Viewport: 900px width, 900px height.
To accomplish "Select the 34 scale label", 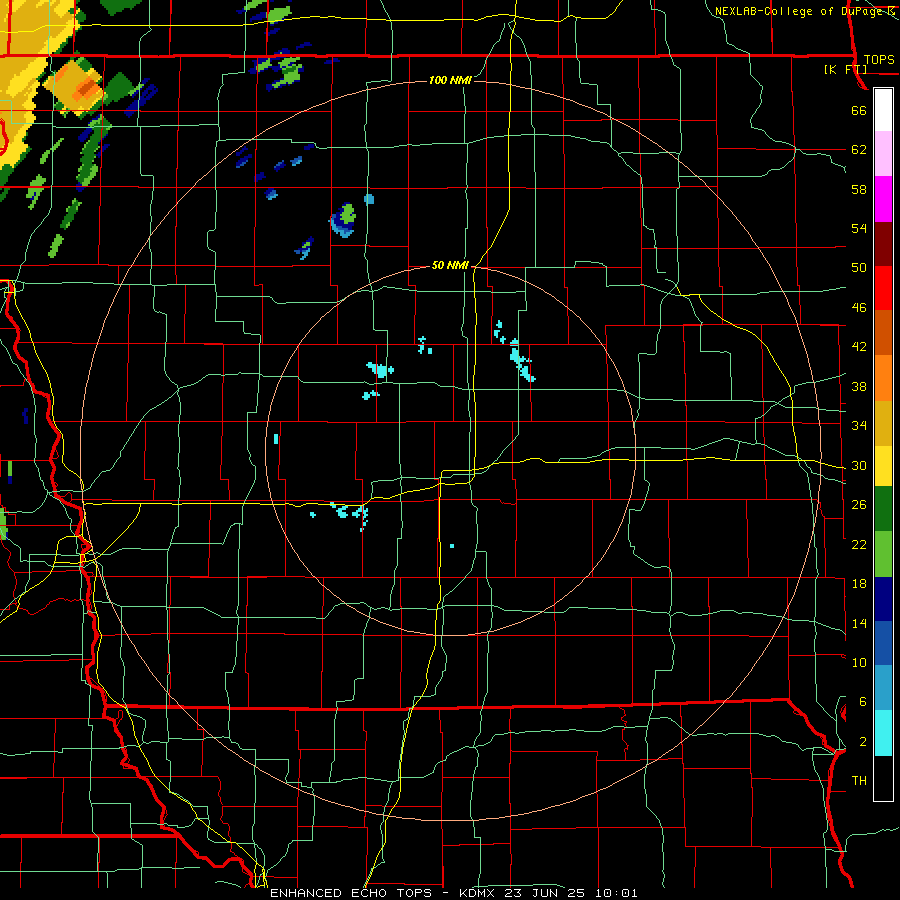I will coord(859,426).
